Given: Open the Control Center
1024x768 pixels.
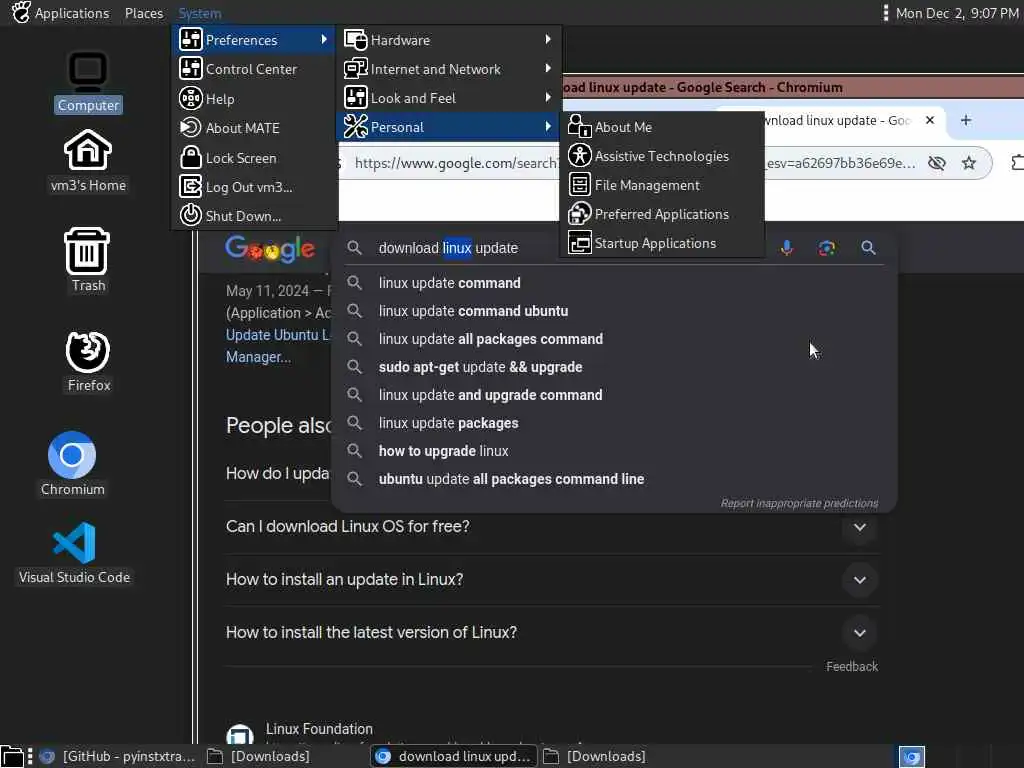Looking at the screenshot, I should coord(253,69).
